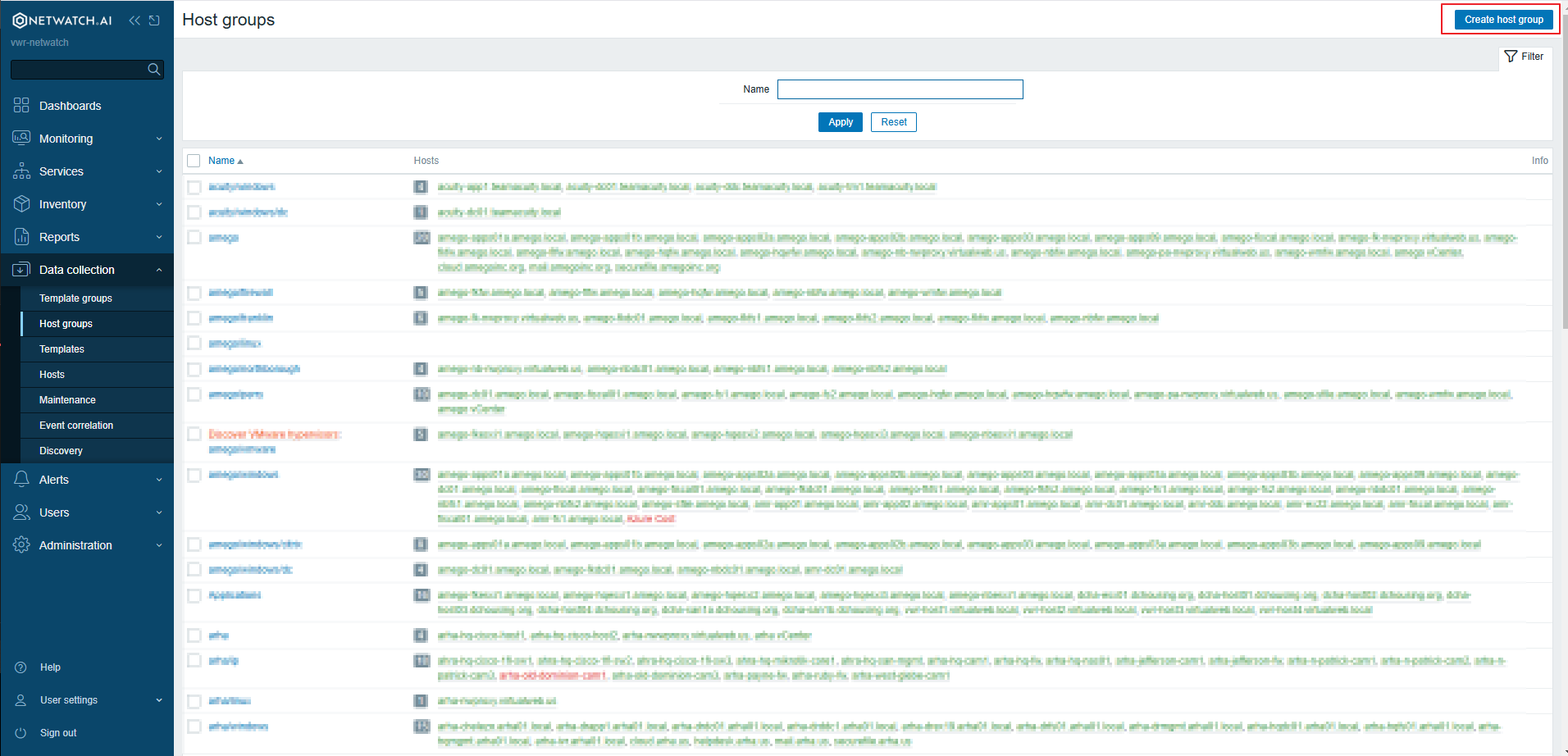Toggle the select-all checkbox in table header
The image size is (1568, 756).
click(194, 161)
